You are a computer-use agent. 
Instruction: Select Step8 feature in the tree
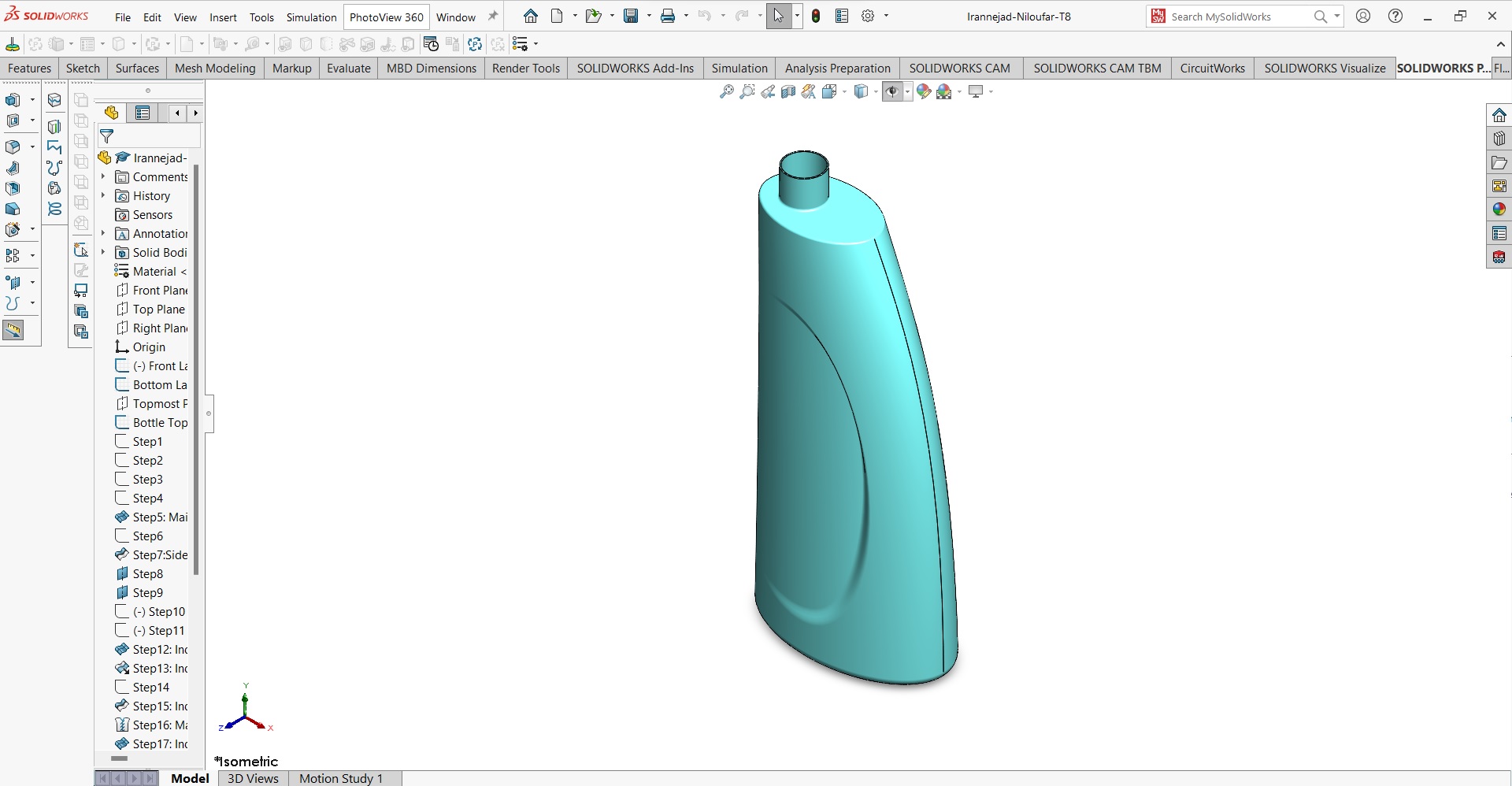coord(147,574)
